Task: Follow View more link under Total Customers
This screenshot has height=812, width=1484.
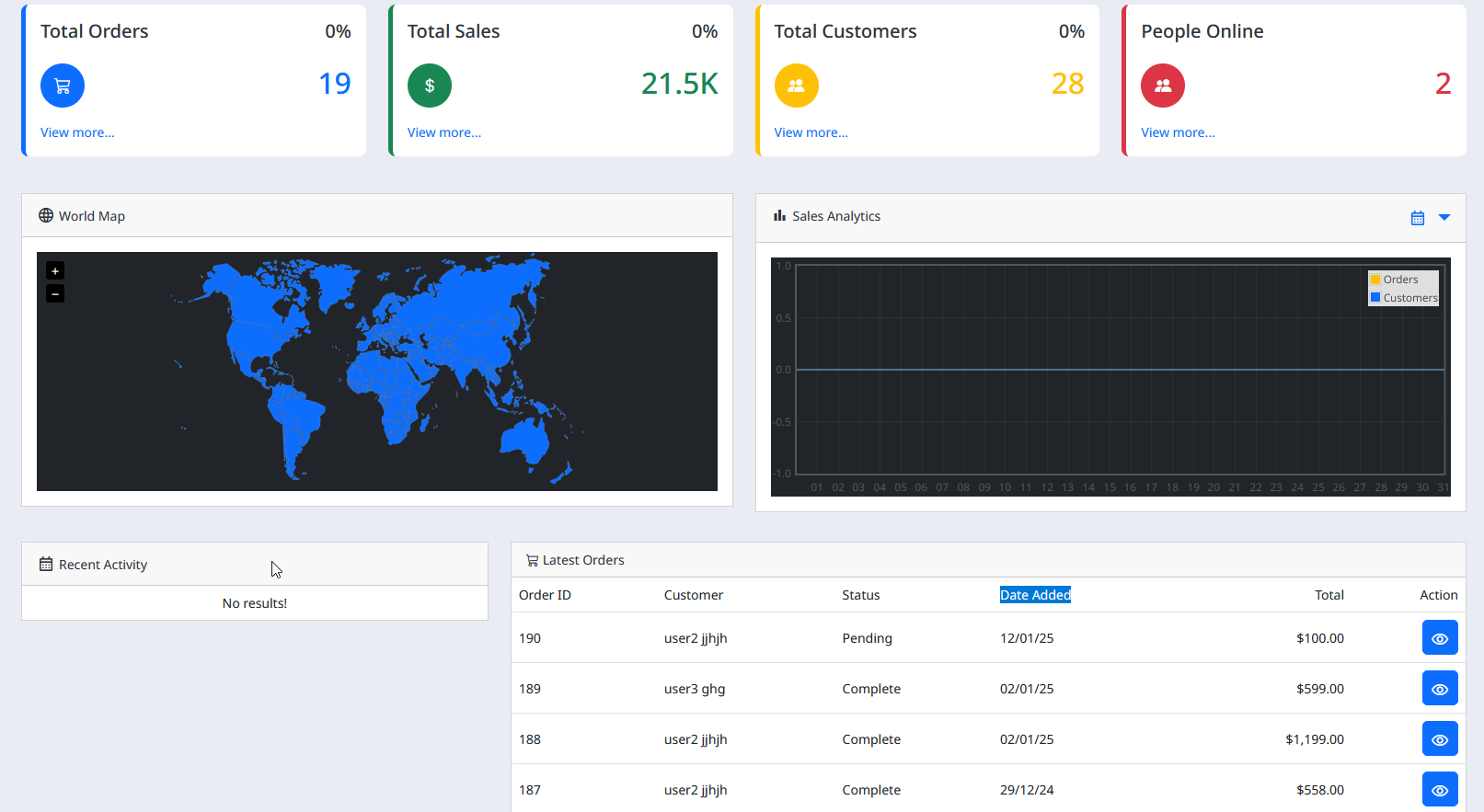Action: (811, 132)
